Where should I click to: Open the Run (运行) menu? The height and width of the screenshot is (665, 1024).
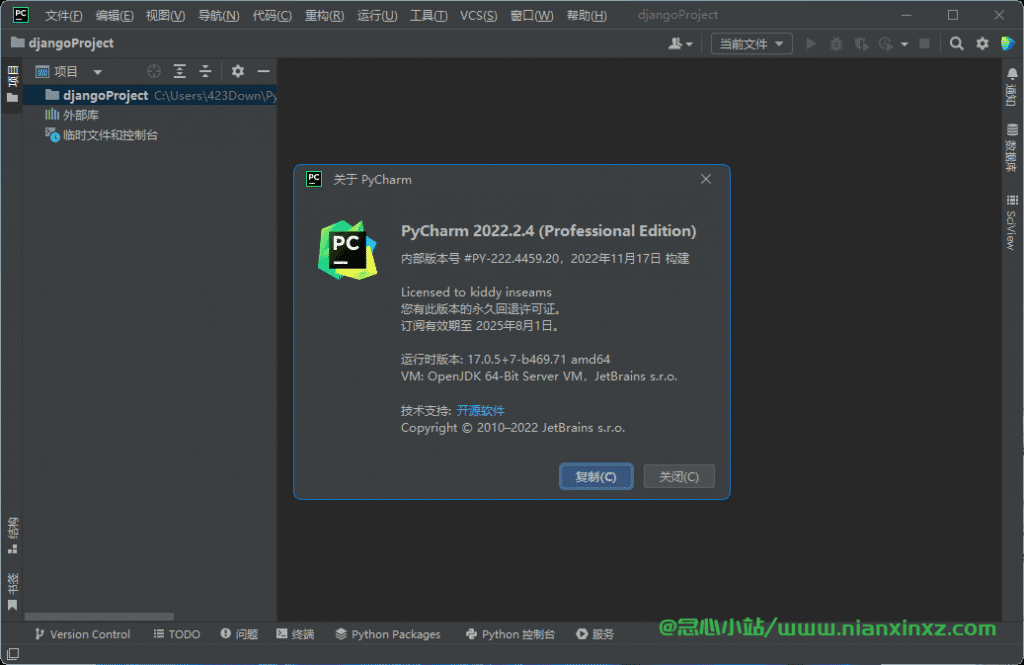click(x=377, y=15)
